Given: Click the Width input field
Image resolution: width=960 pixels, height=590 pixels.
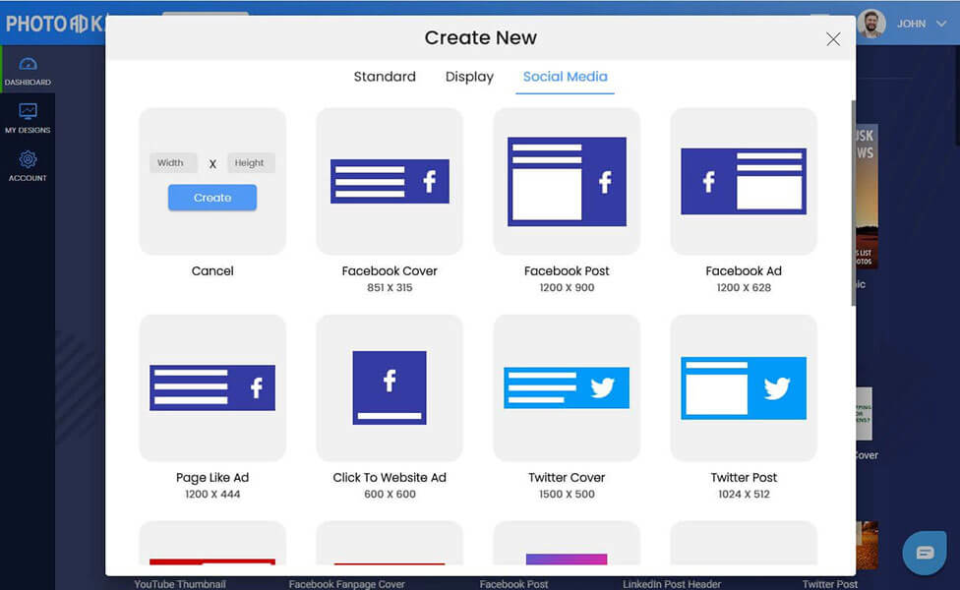Looking at the screenshot, I should pos(171,162).
